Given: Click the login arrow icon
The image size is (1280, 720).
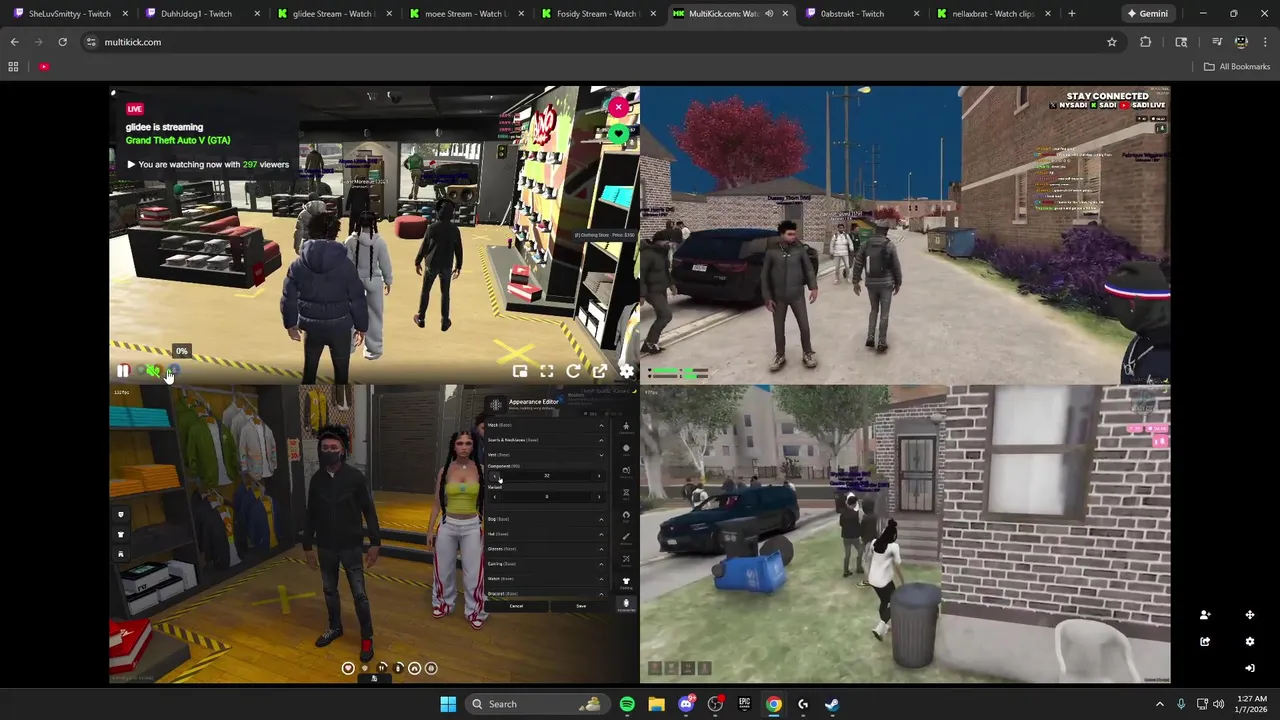Looking at the screenshot, I should tap(1249, 668).
